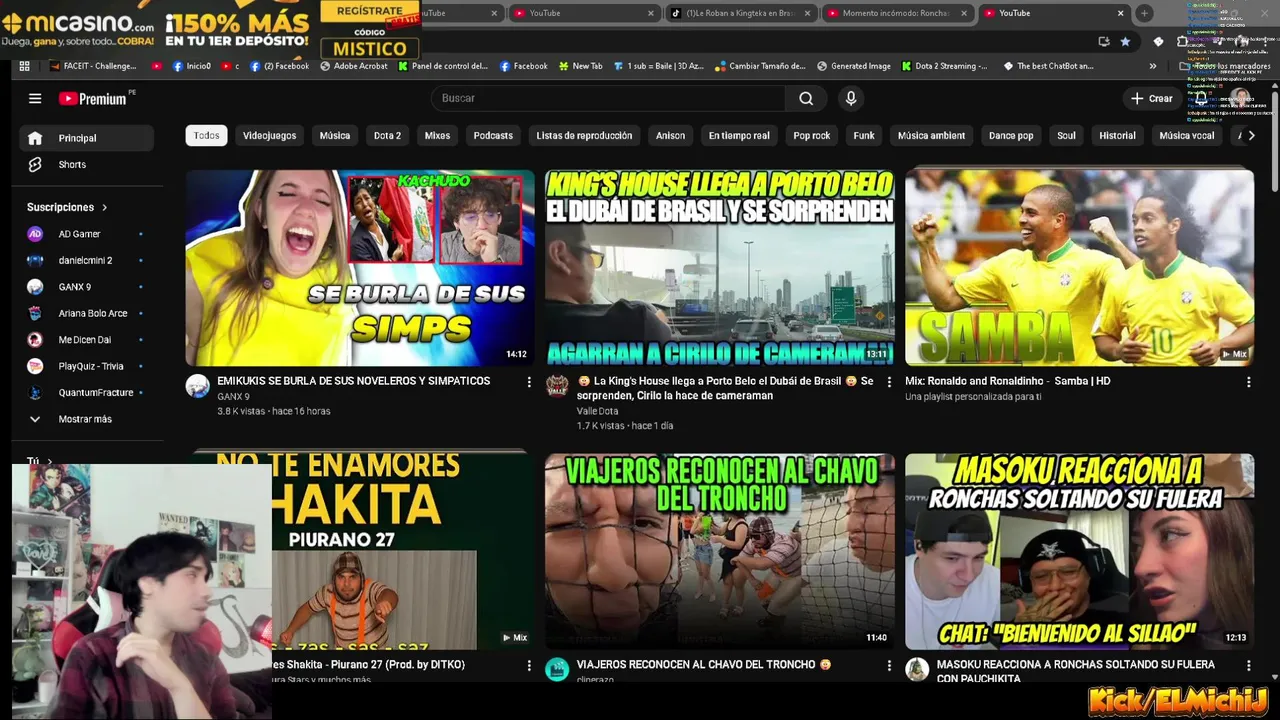Select the Listas de reproducción chip
Image resolution: width=1280 pixels, height=720 pixels.
pyautogui.click(x=584, y=135)
